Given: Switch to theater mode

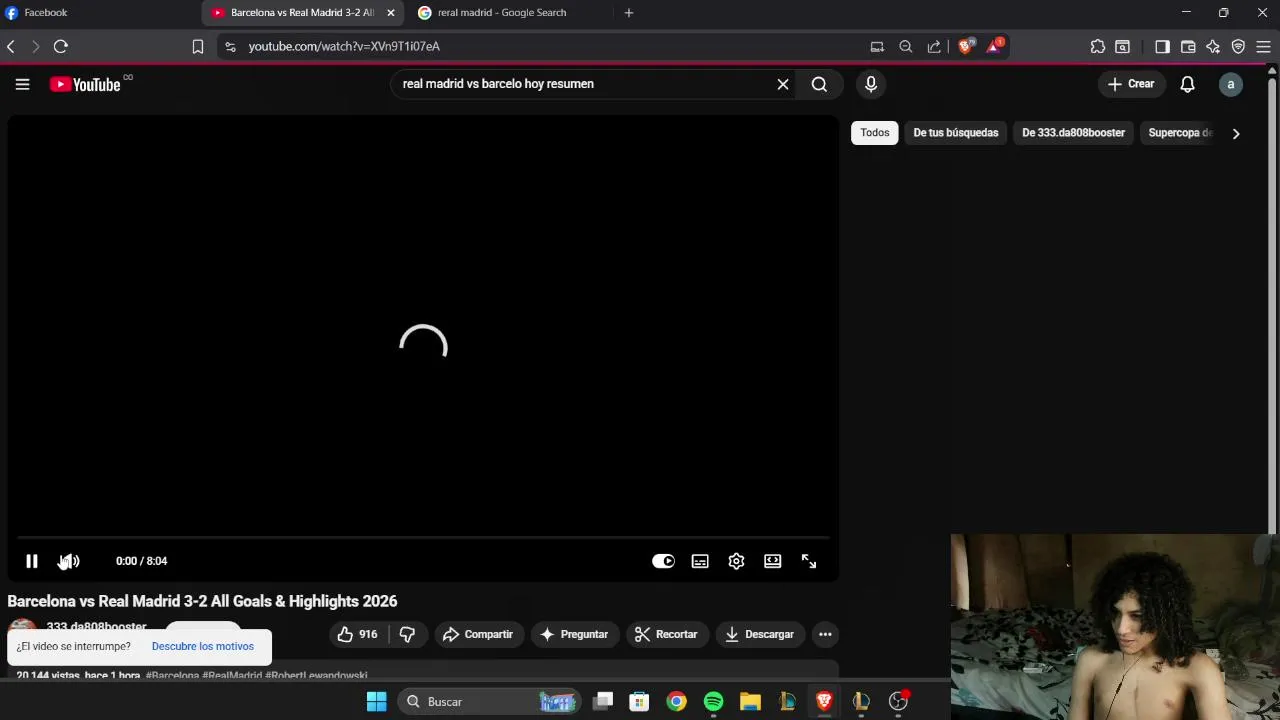Looking at the screenshot, I should pos(773,561).
